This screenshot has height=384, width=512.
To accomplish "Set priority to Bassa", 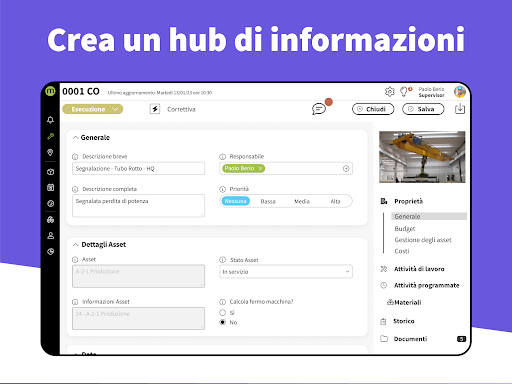I will tap(268, 201).
